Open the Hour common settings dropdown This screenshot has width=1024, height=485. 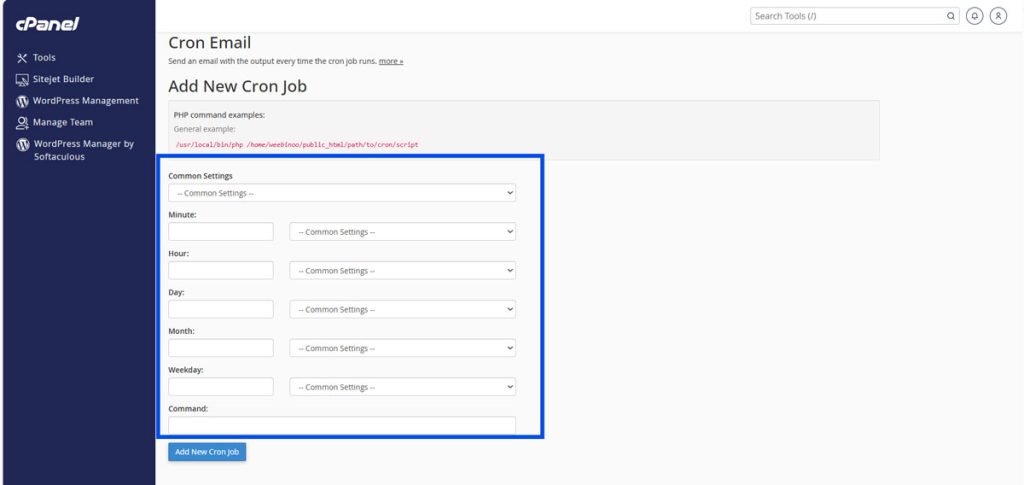[402, 271]
